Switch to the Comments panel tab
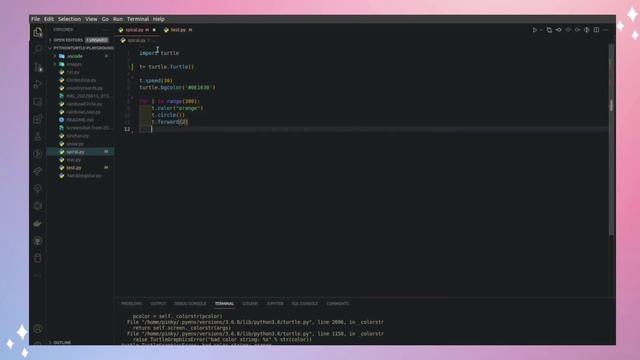Image resolution: width=640 pixels, height=360 pixels. coord(338,304)
